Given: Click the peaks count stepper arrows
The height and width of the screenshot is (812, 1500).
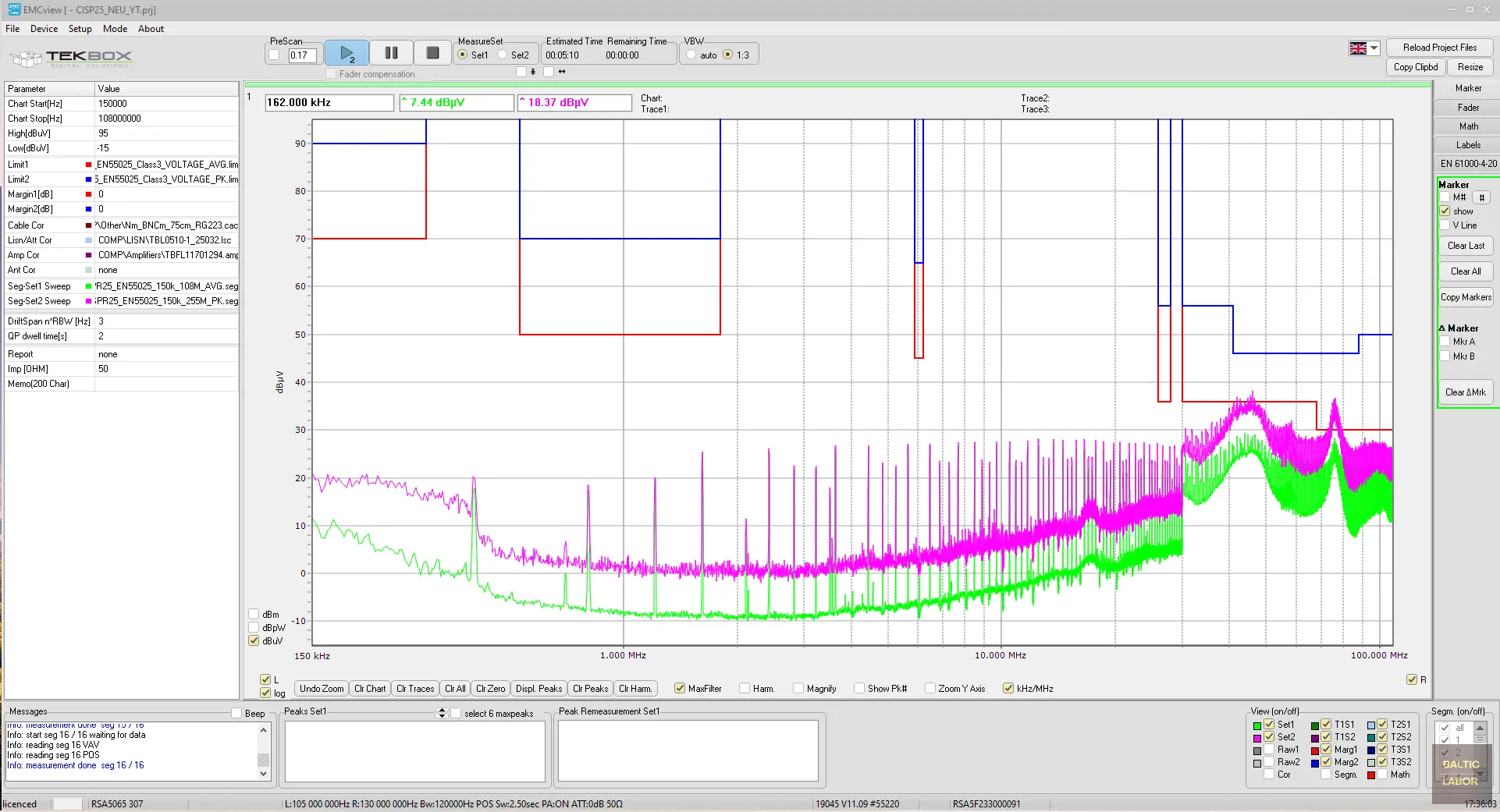Looking at the screenshot, I should tap(442, 713).
